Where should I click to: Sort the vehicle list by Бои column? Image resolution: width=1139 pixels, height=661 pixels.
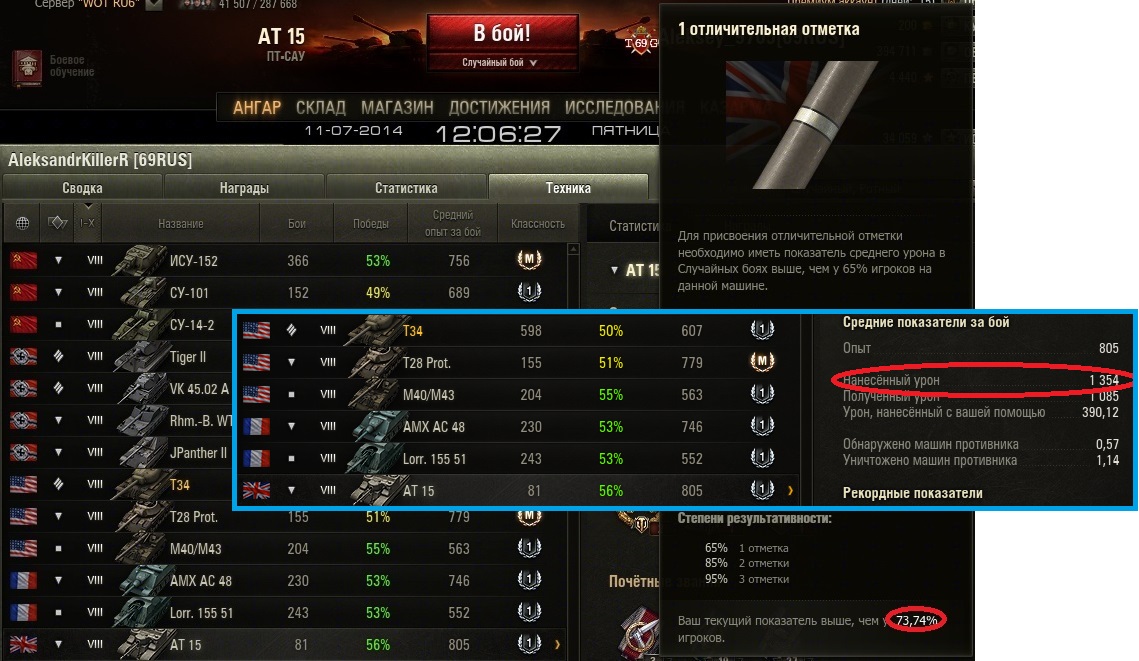(296, 224)
